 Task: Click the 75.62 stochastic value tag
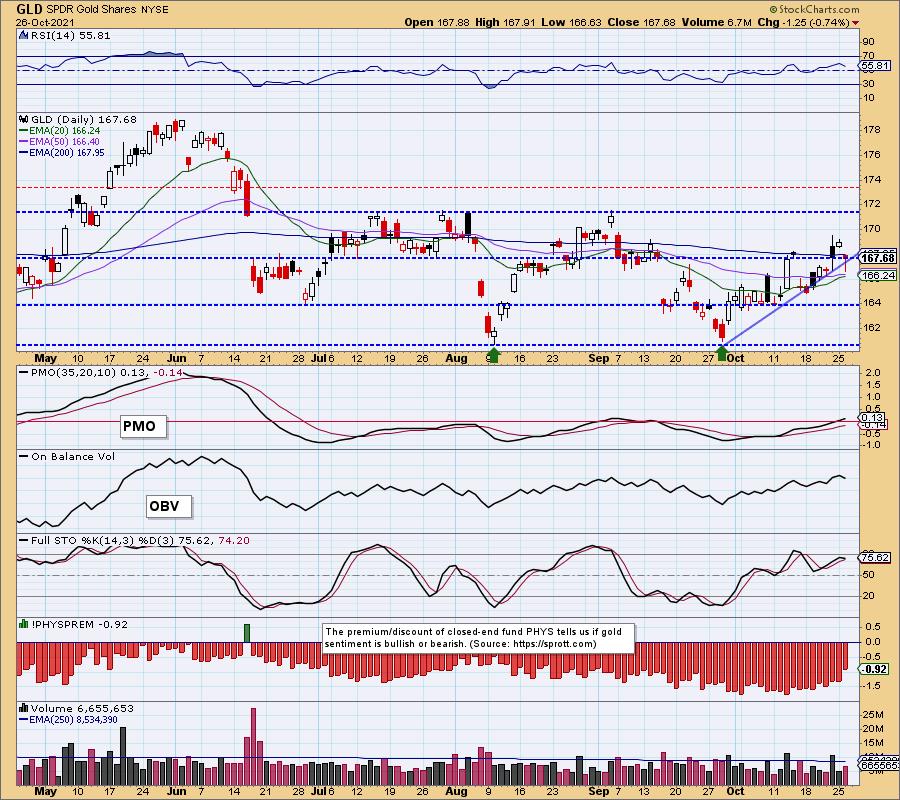pyautogui.click(x=875, y=558)
